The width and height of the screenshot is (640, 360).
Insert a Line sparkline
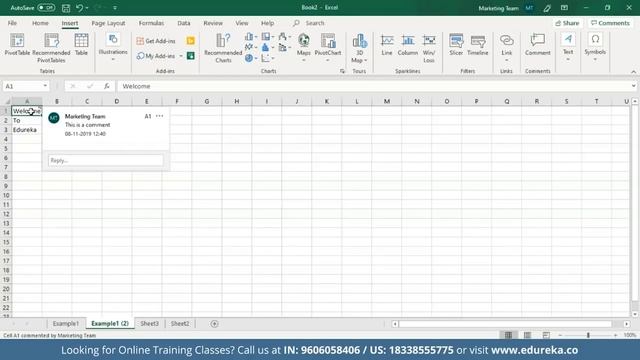387,45
